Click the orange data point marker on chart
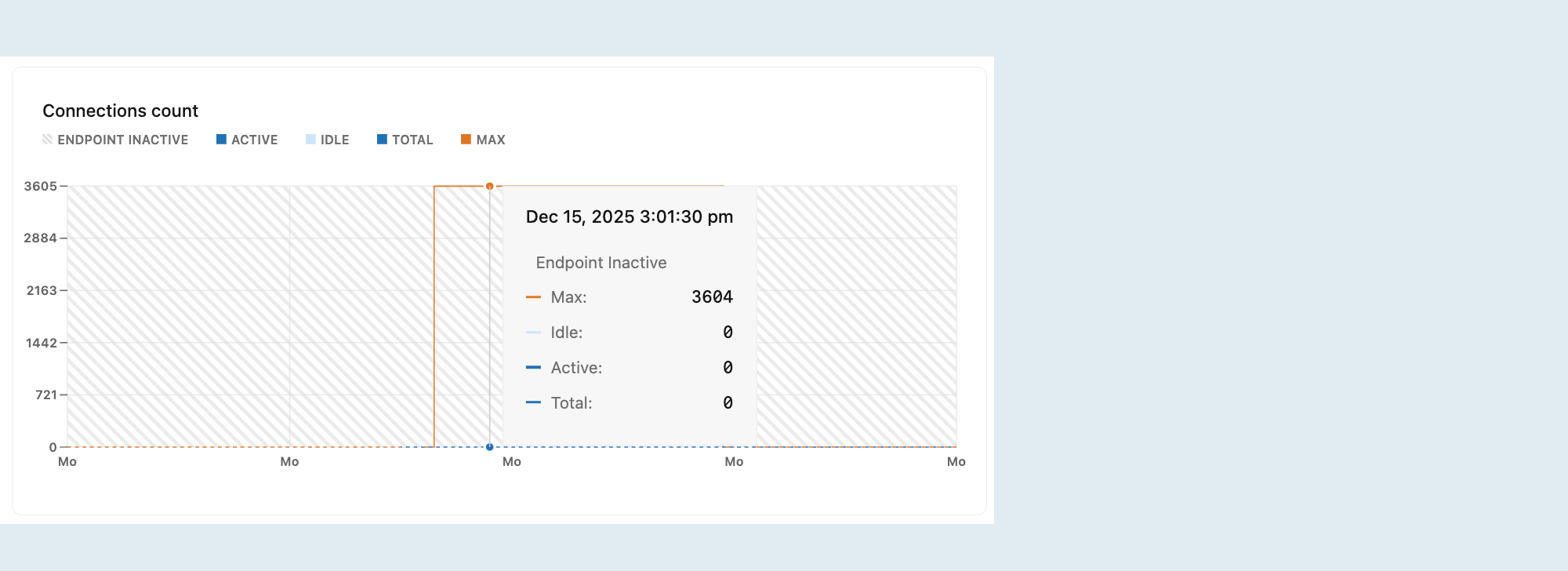This screenshot has width=1568, height=571. (489, 186)
